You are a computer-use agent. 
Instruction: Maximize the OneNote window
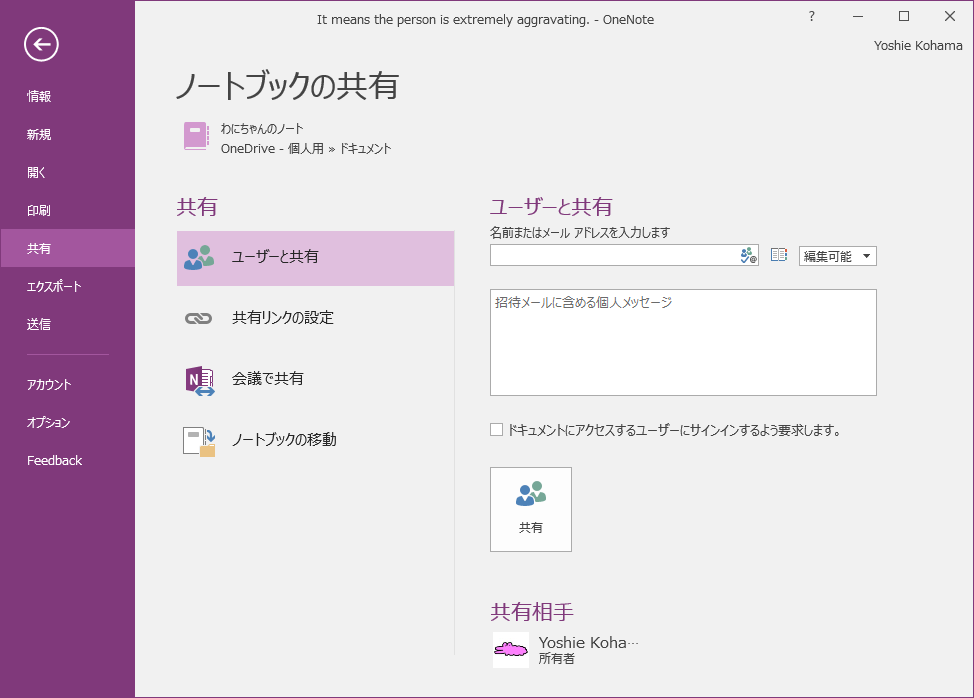904,17
